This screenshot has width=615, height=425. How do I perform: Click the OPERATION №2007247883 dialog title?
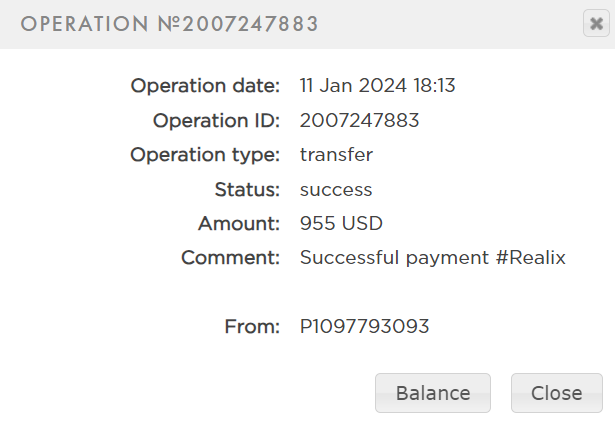click(169, 25)
